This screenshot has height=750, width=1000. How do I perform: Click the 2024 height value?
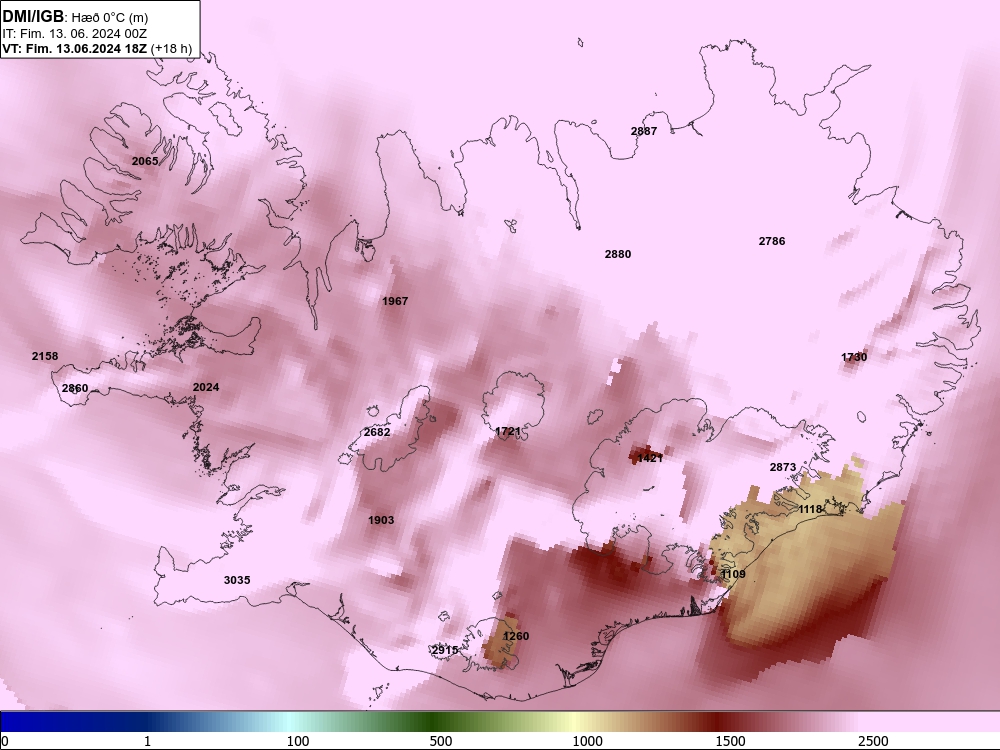(206, 387)
